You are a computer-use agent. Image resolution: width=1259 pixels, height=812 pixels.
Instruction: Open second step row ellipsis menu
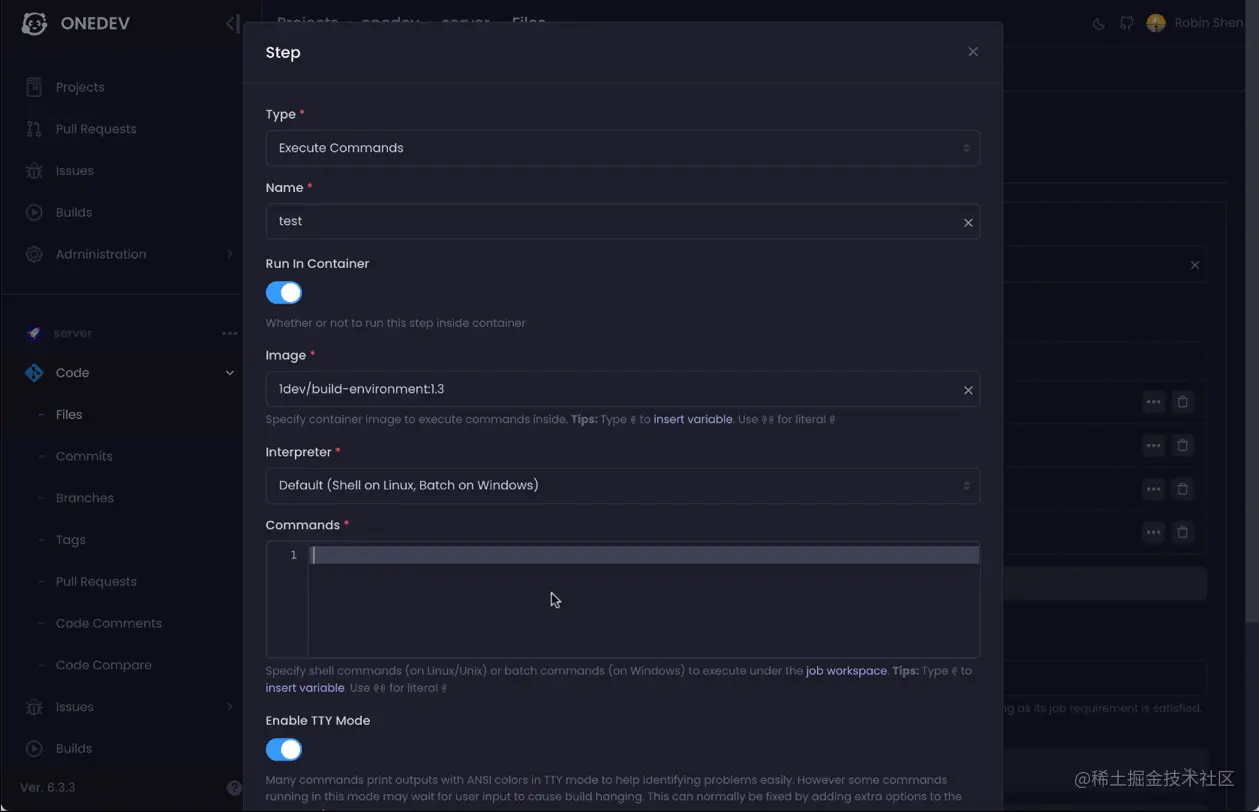[x=1153, y=445]
